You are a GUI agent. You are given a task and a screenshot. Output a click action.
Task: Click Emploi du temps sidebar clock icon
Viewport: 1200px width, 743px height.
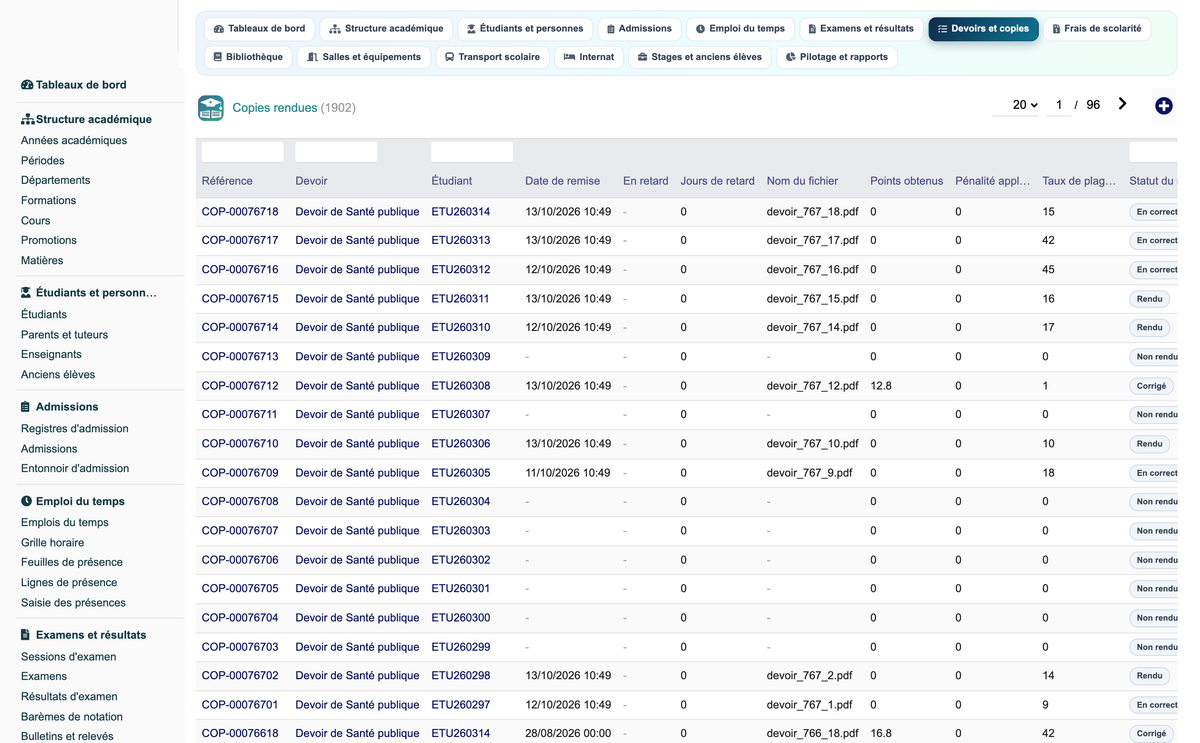pyautogui.click(x=26, y=501)
